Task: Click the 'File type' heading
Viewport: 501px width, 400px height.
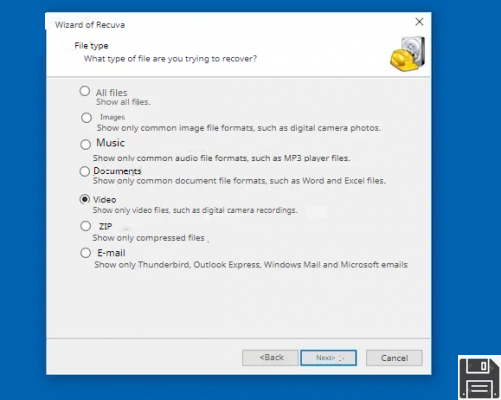Action: (91, 46)
